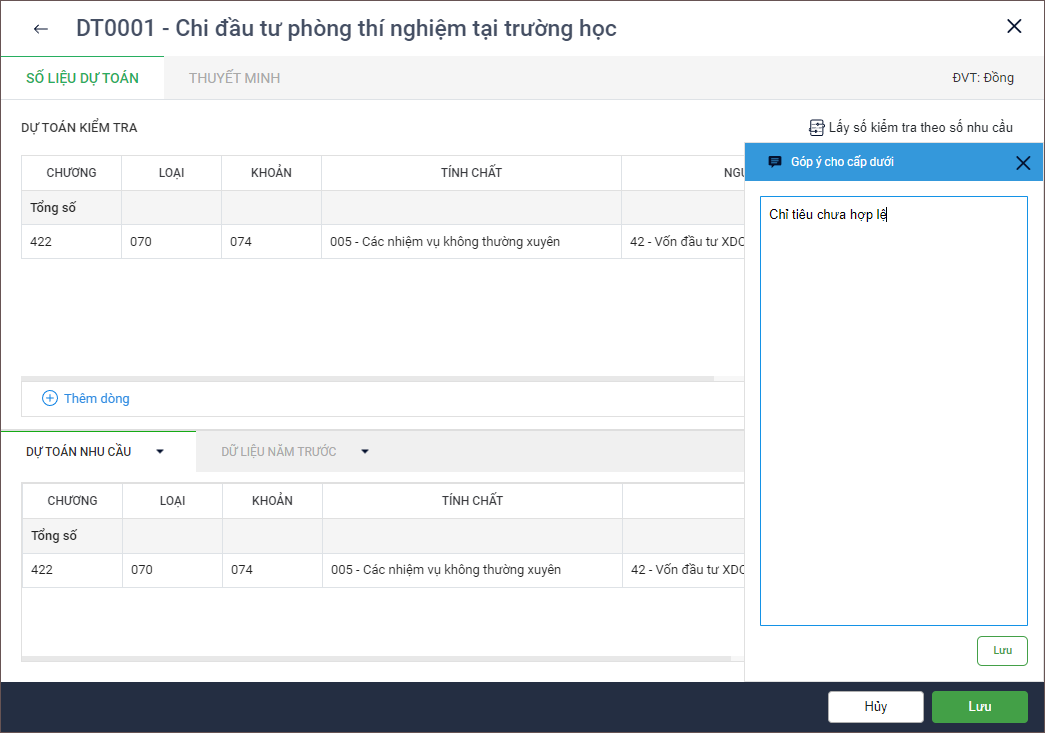
Task: Select the SỐ LIỆU DỰ TOÁN tab
Action: pos(82,78)
